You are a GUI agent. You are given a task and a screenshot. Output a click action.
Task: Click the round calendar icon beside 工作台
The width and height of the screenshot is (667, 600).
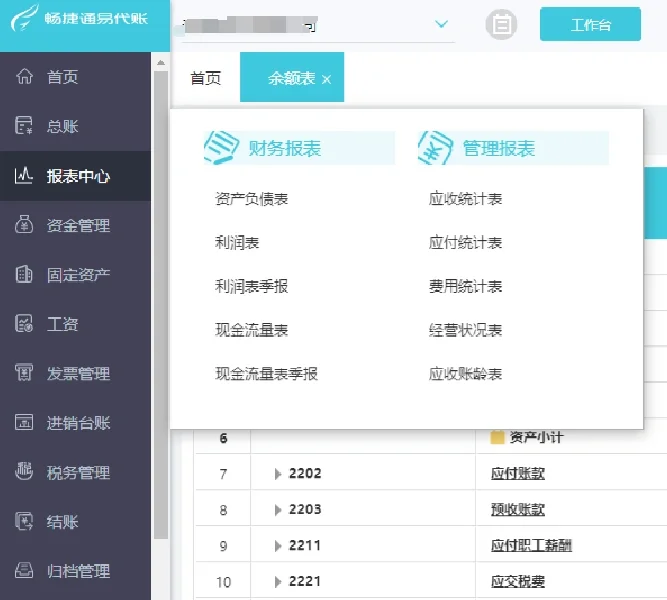(502, 24)
